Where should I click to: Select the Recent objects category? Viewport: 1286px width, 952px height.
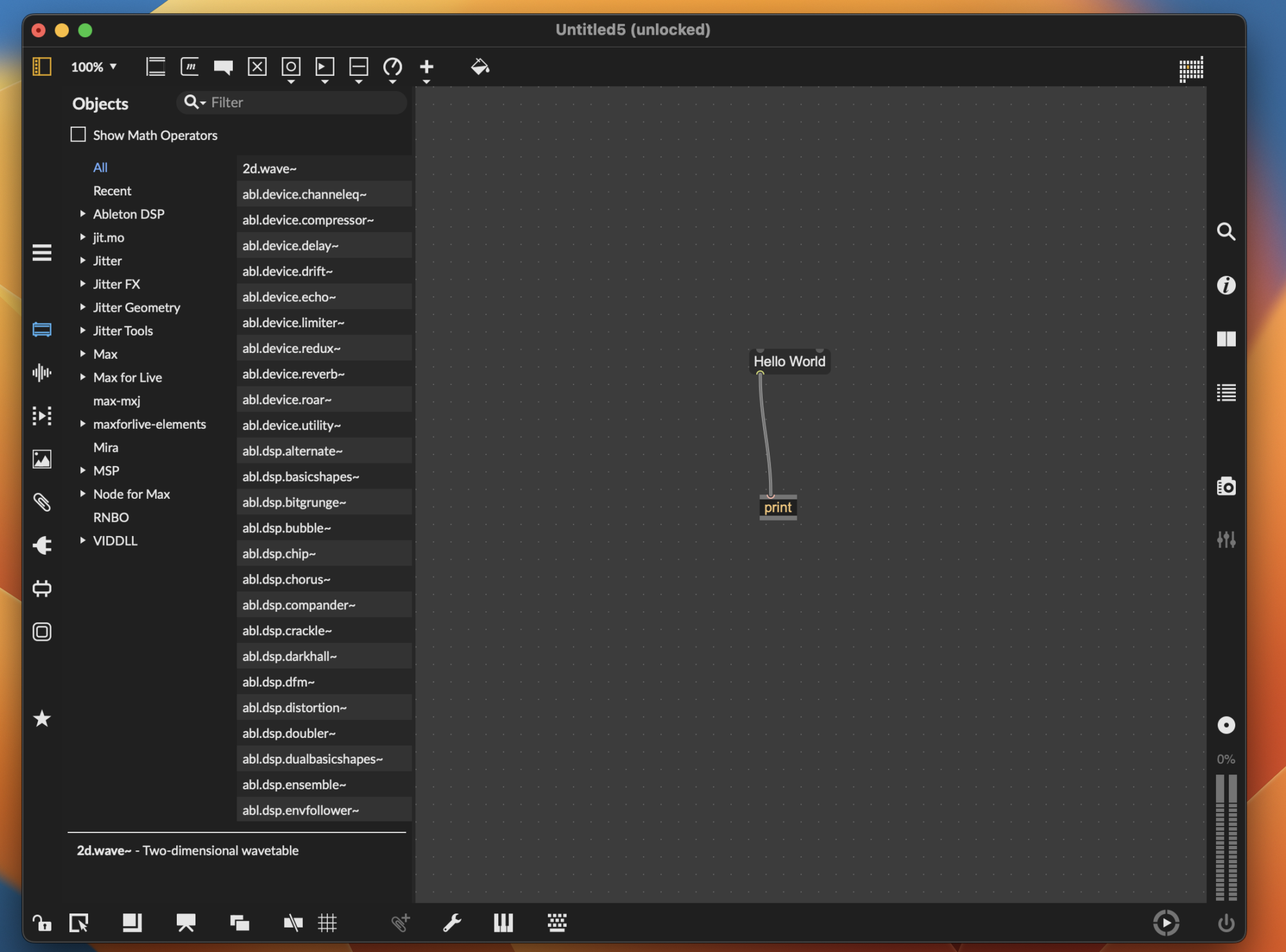[x=112, y=191]
